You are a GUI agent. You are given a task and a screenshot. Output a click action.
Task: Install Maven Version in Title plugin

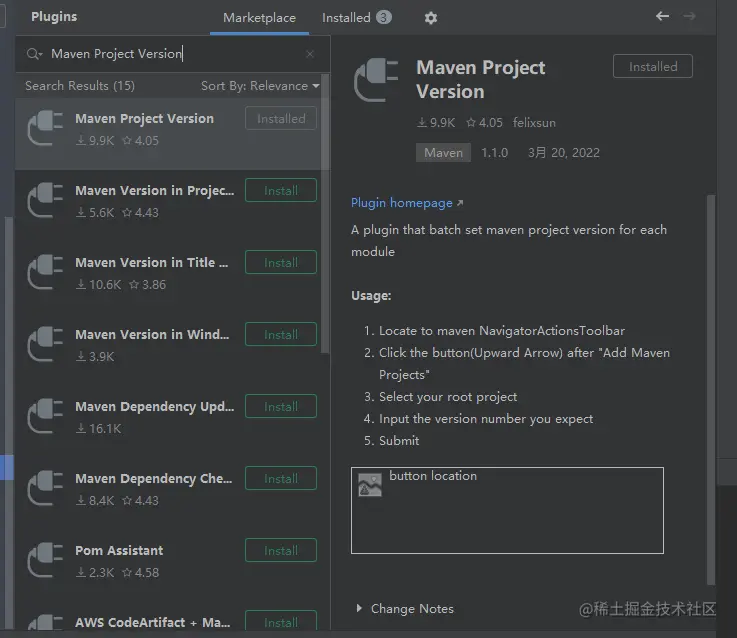281,262
